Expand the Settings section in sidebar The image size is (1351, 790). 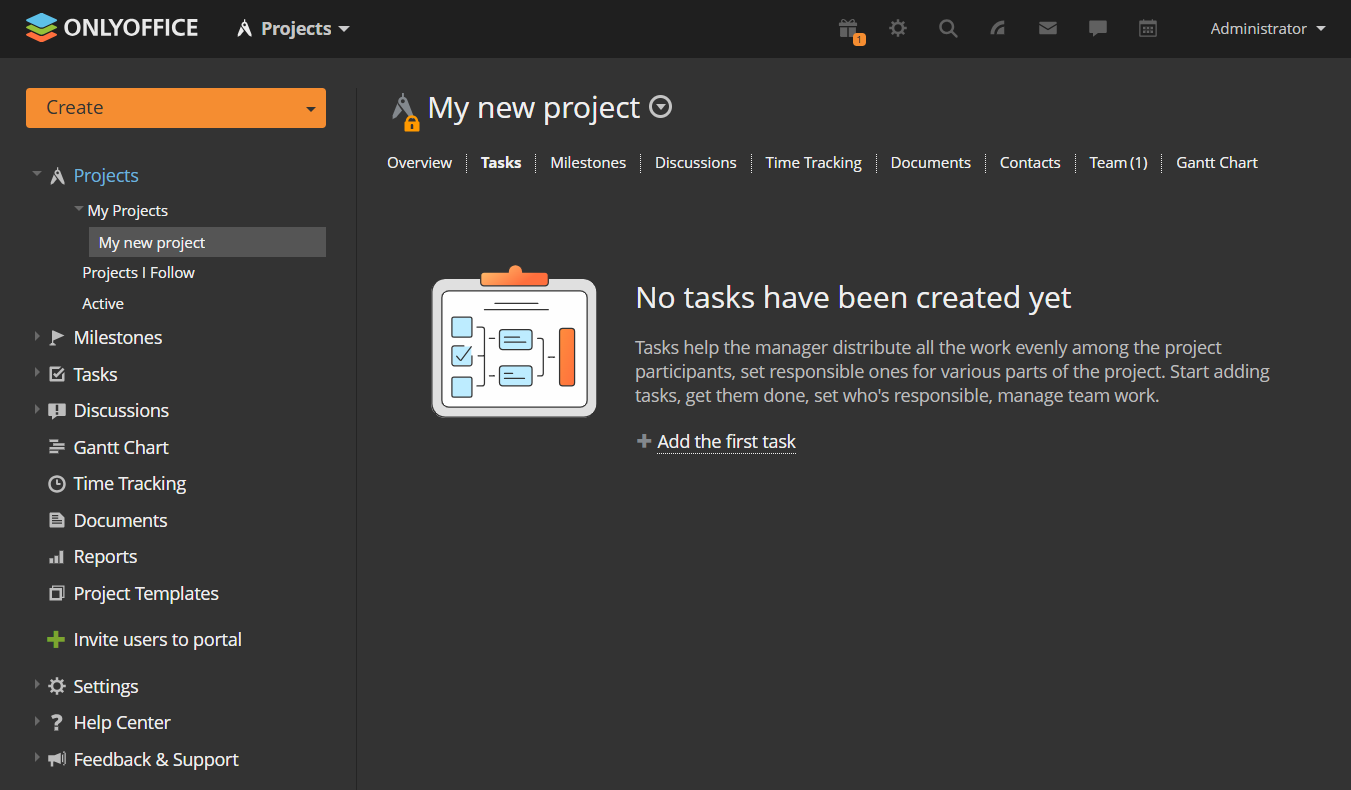pyautogui.click(x=37, y=685)
